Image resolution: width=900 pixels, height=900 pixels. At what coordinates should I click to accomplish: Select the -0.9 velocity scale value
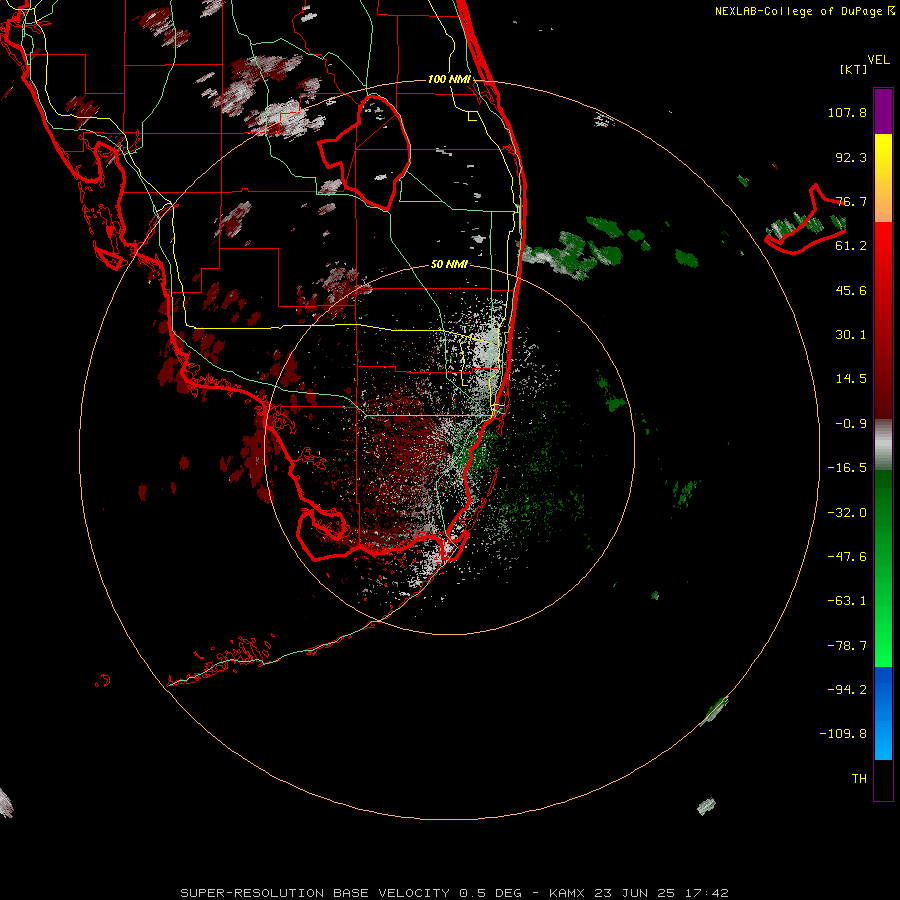coord(851,424)
